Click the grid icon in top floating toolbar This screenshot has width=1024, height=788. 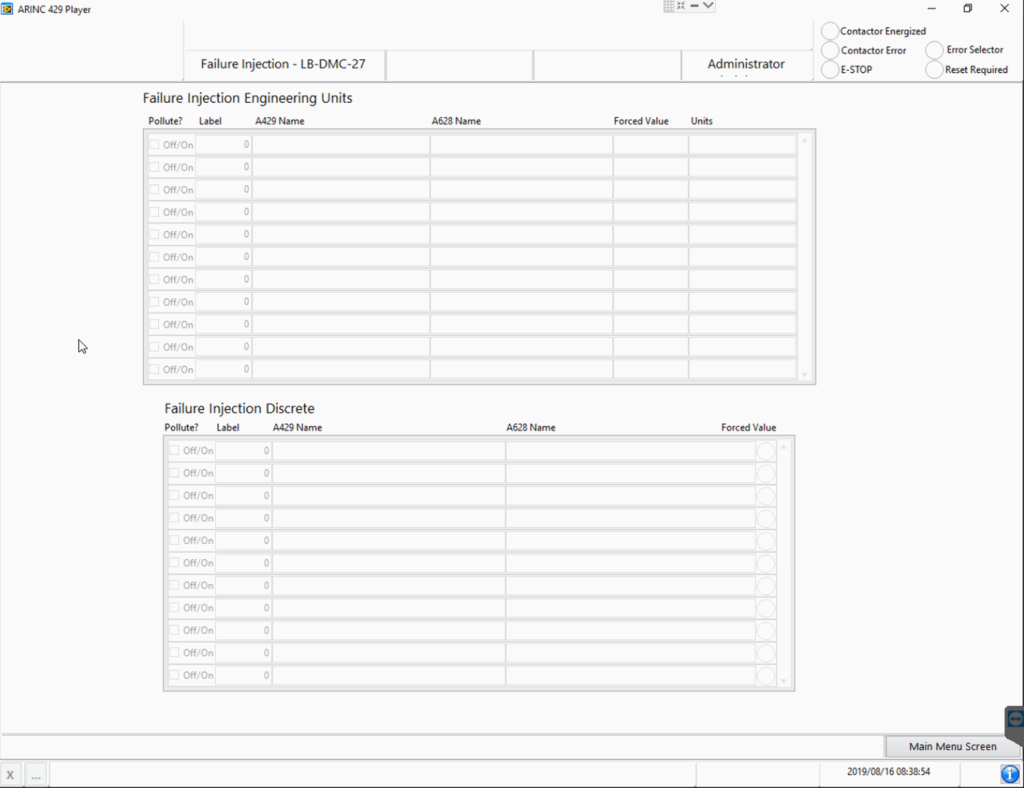669,6
